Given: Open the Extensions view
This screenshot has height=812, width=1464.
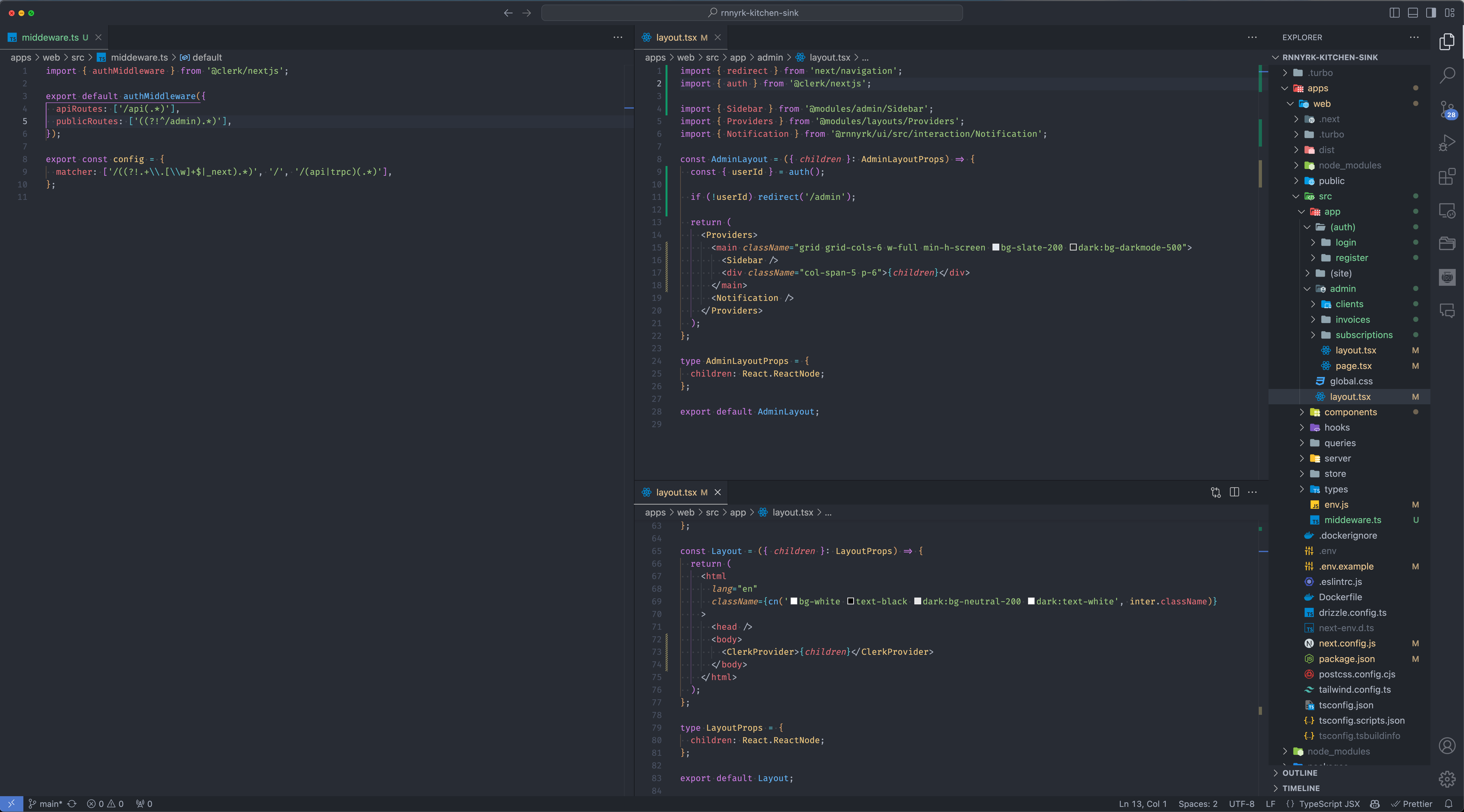Looking at the screenshot, I should click(x=1447, y=177).
